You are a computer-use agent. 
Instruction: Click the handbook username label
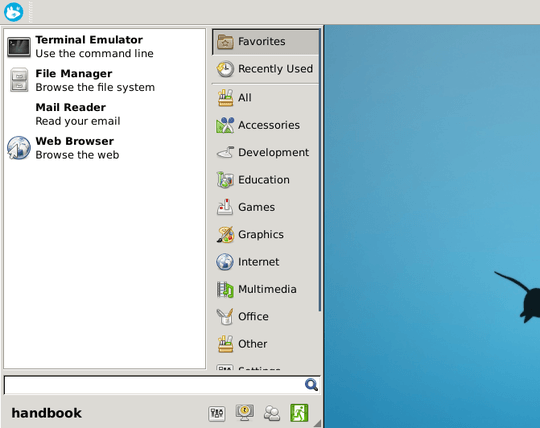click(46, 413)
